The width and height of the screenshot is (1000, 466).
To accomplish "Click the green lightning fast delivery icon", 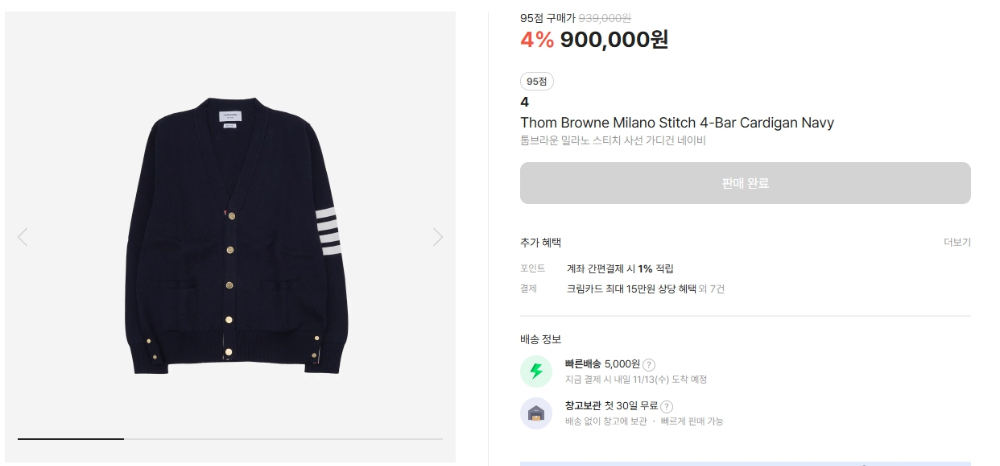I will [536, 372].
